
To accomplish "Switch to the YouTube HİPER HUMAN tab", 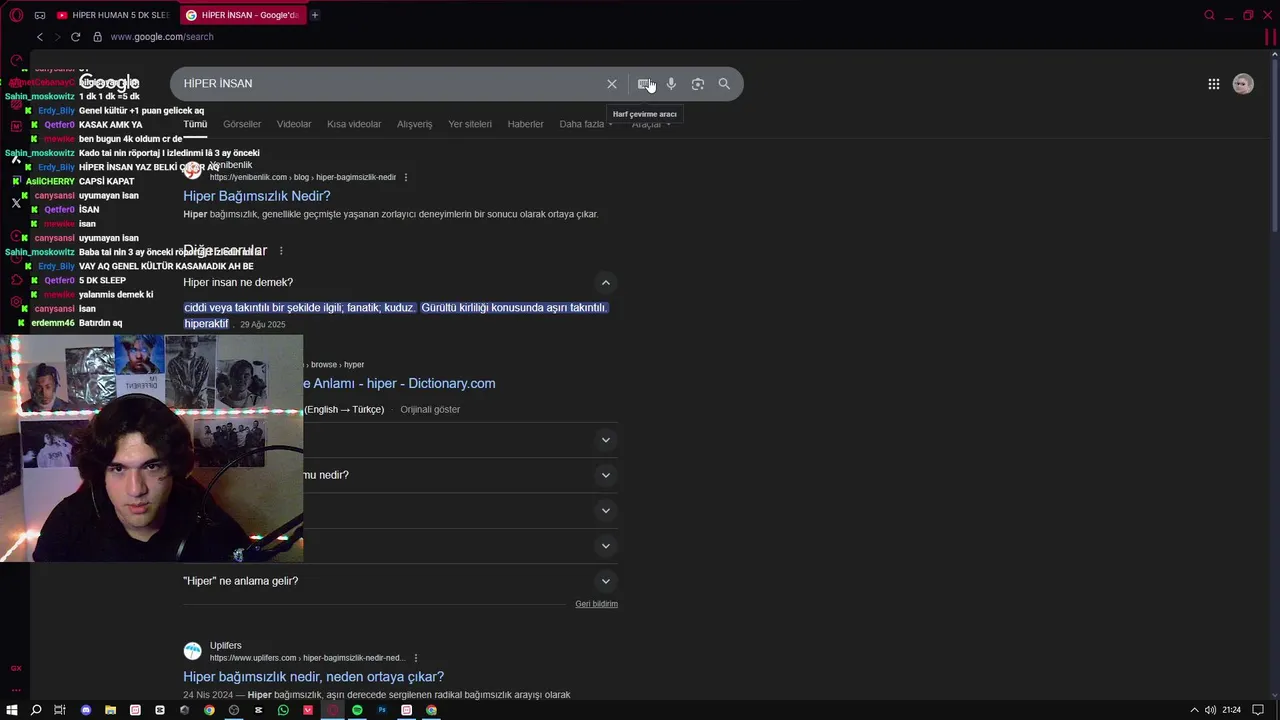I will pyautogui.click(x=113, y=15).
